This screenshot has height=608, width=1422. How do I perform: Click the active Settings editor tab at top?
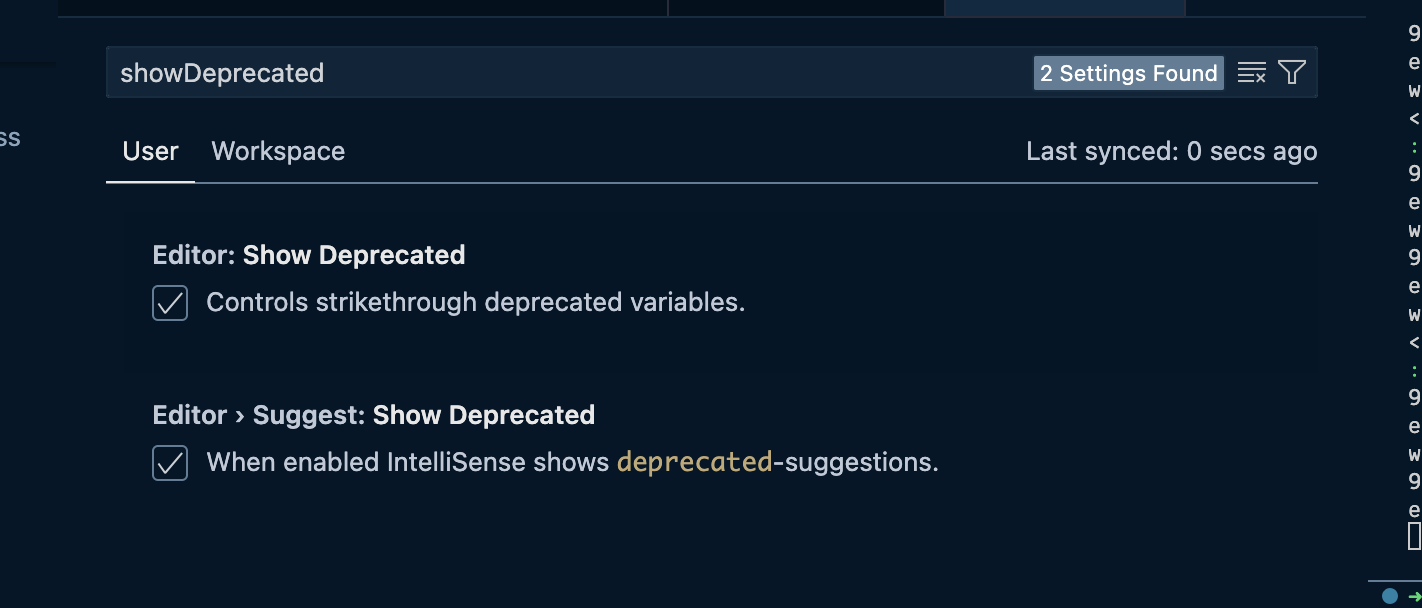(x=1065, y=8)
